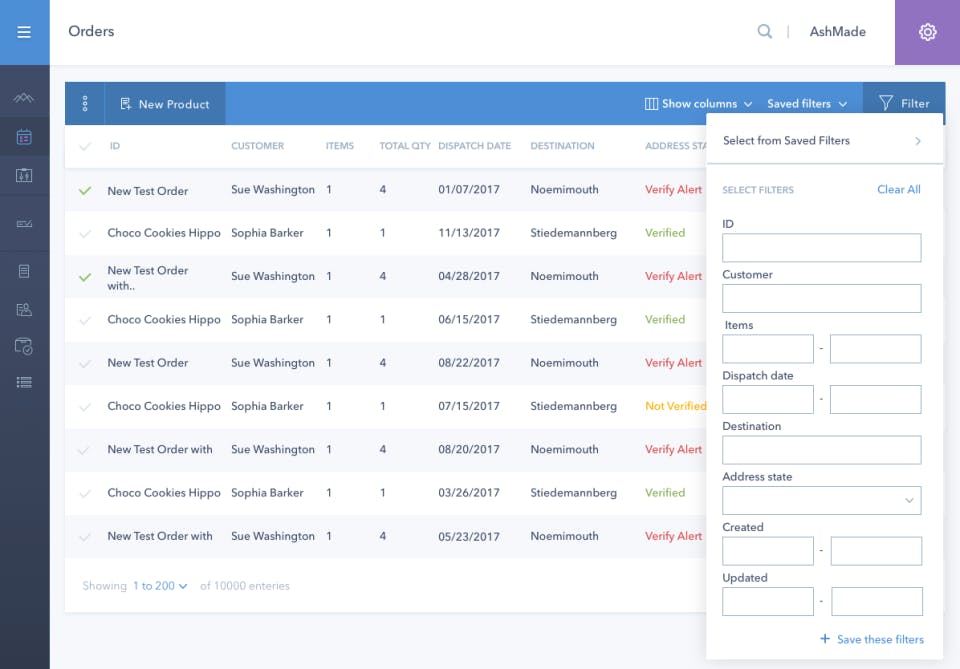The image size is (960, 669).
Task: Open the contacts sidebar icon
Action: tap(24, 309)
